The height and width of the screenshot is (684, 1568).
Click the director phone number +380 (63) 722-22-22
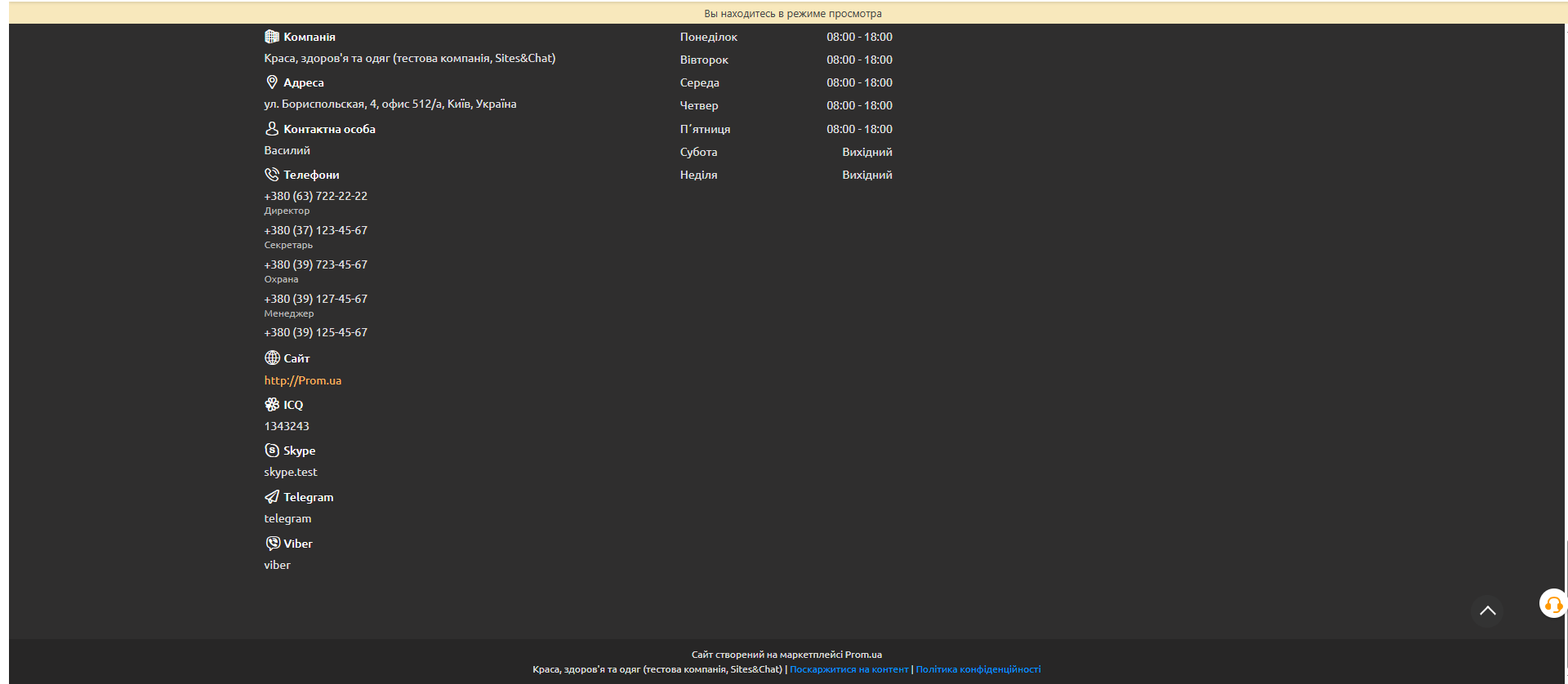point(315,196)
